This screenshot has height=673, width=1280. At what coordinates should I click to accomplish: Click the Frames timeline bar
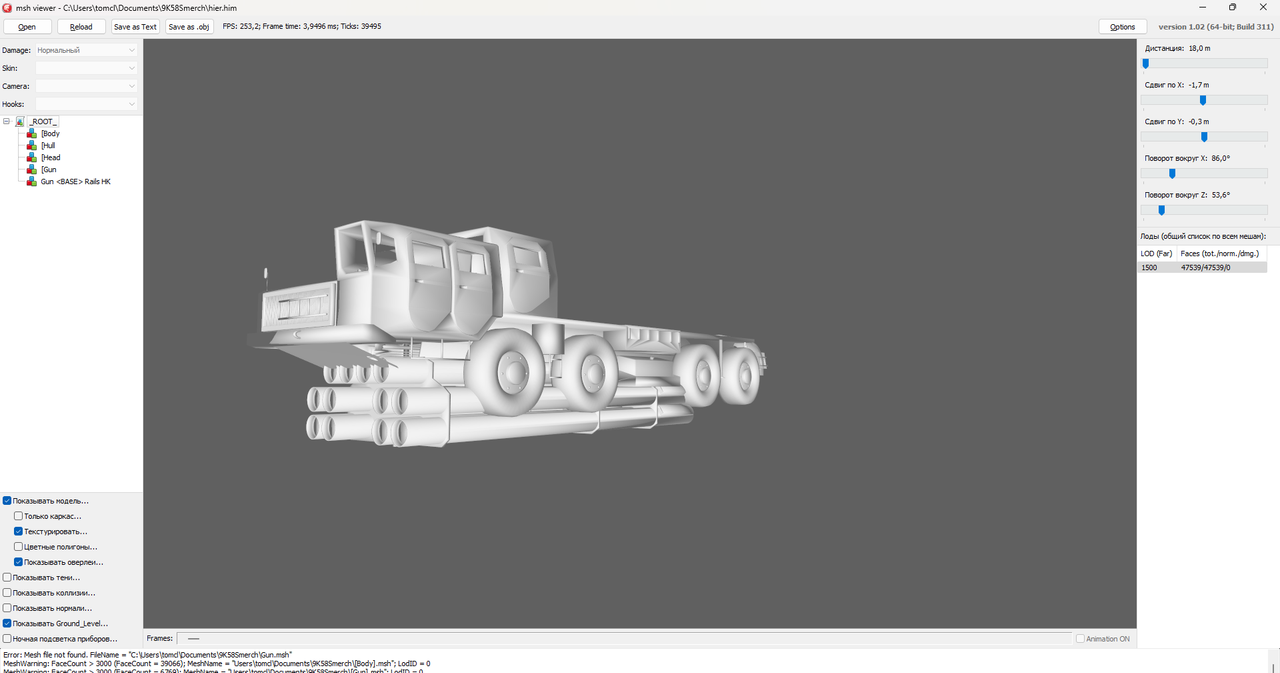point(624,638)
